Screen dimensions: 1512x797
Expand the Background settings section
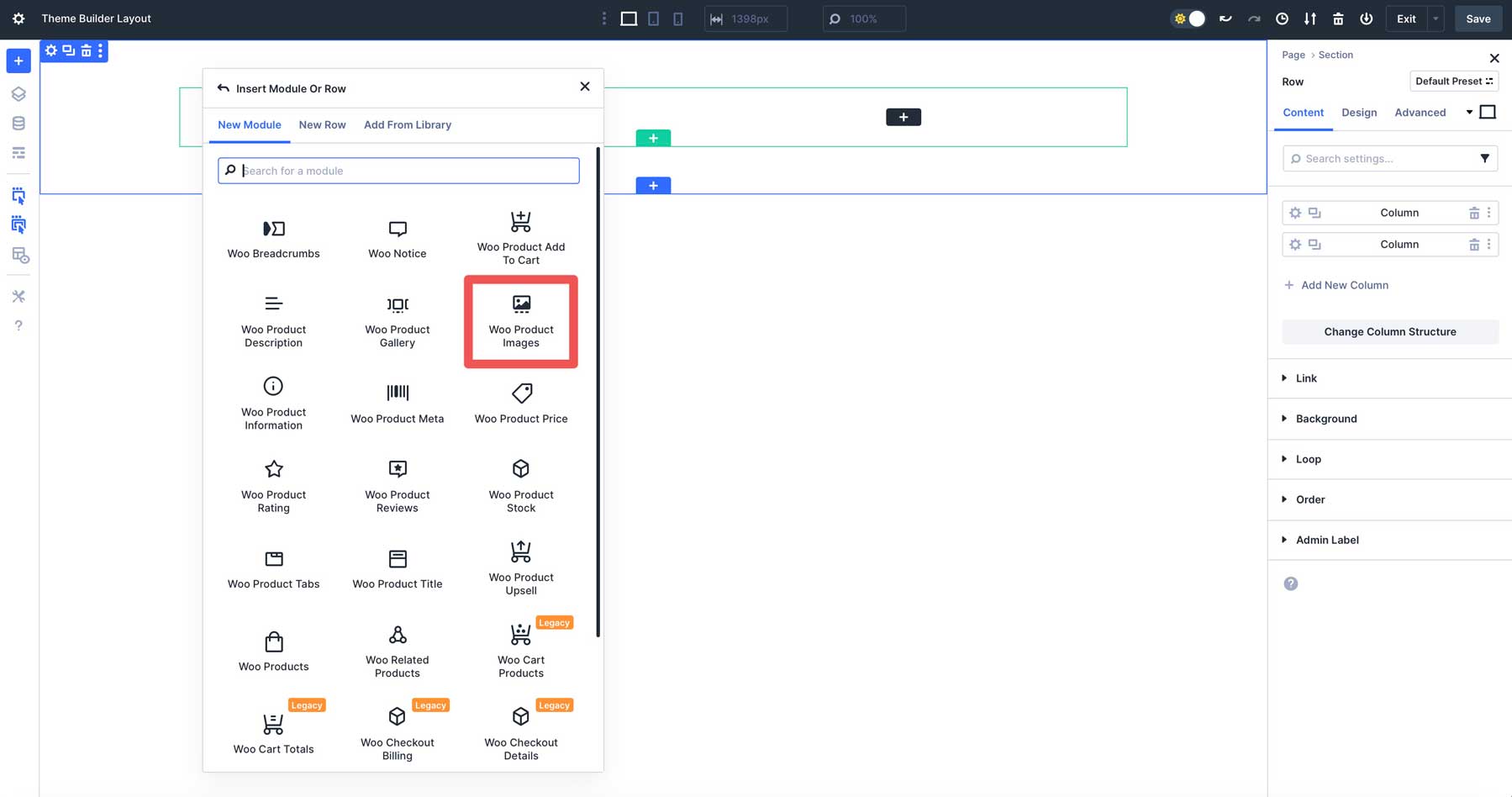[1326, 419]
